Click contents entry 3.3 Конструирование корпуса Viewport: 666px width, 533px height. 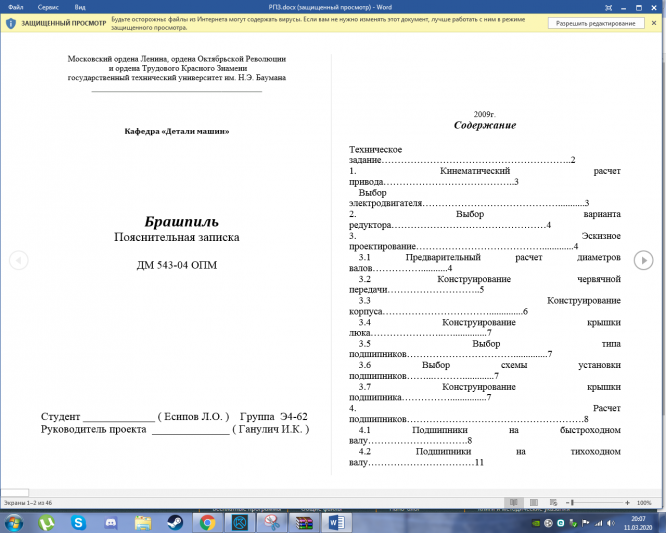[485, 306]
